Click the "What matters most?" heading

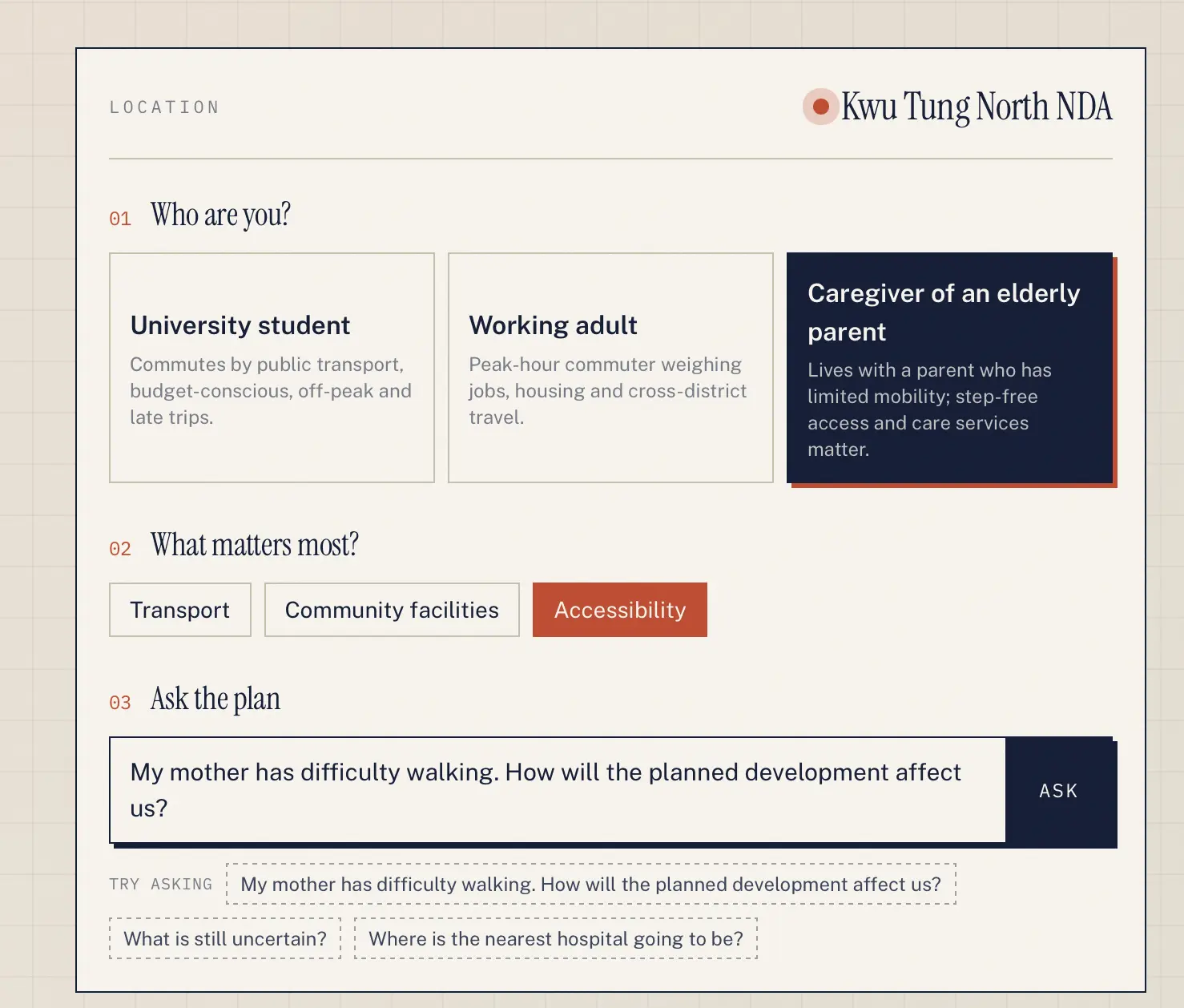click(x=255, y=545)
